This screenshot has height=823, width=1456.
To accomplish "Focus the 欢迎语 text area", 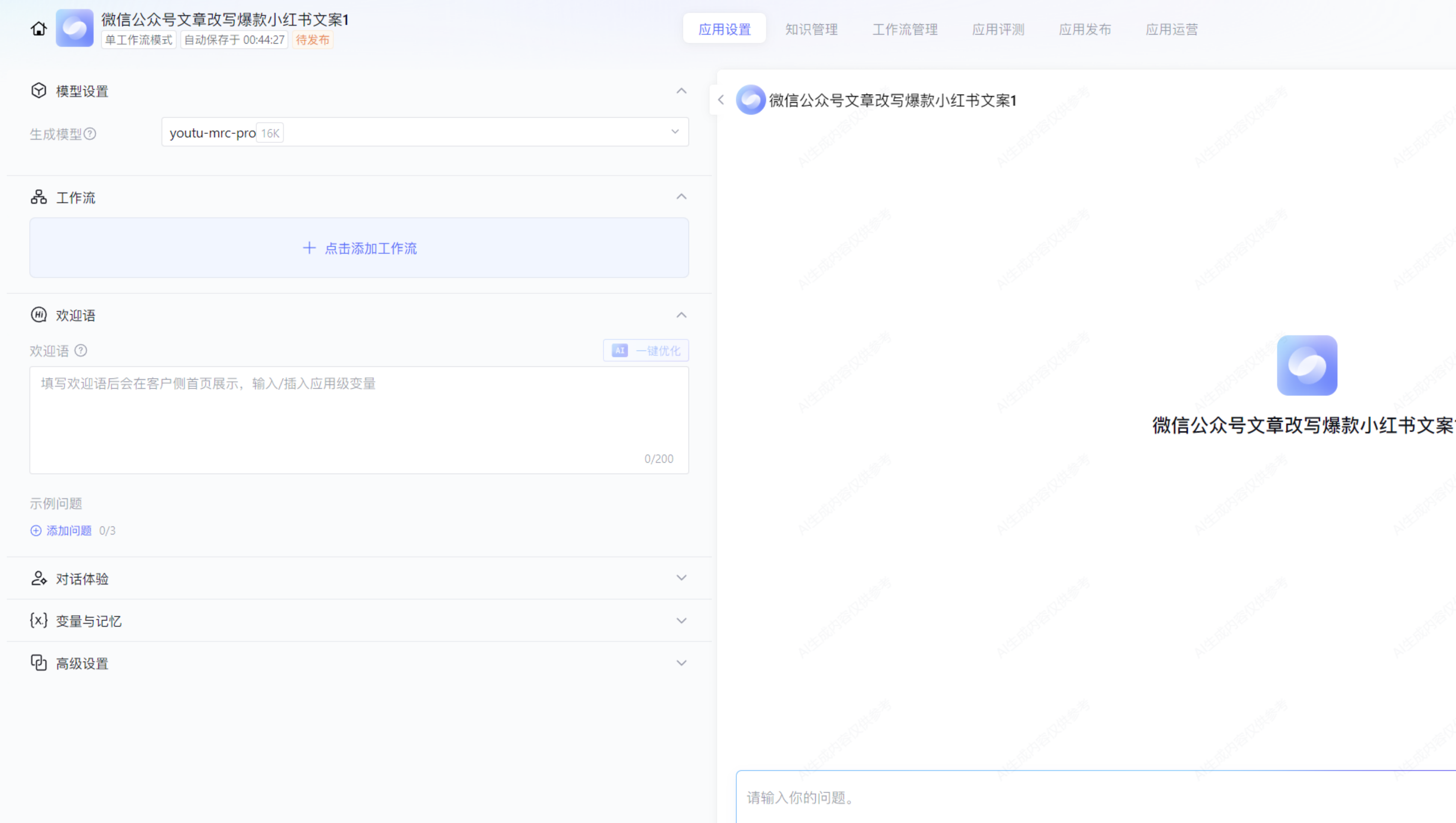I will click(359, 419).
